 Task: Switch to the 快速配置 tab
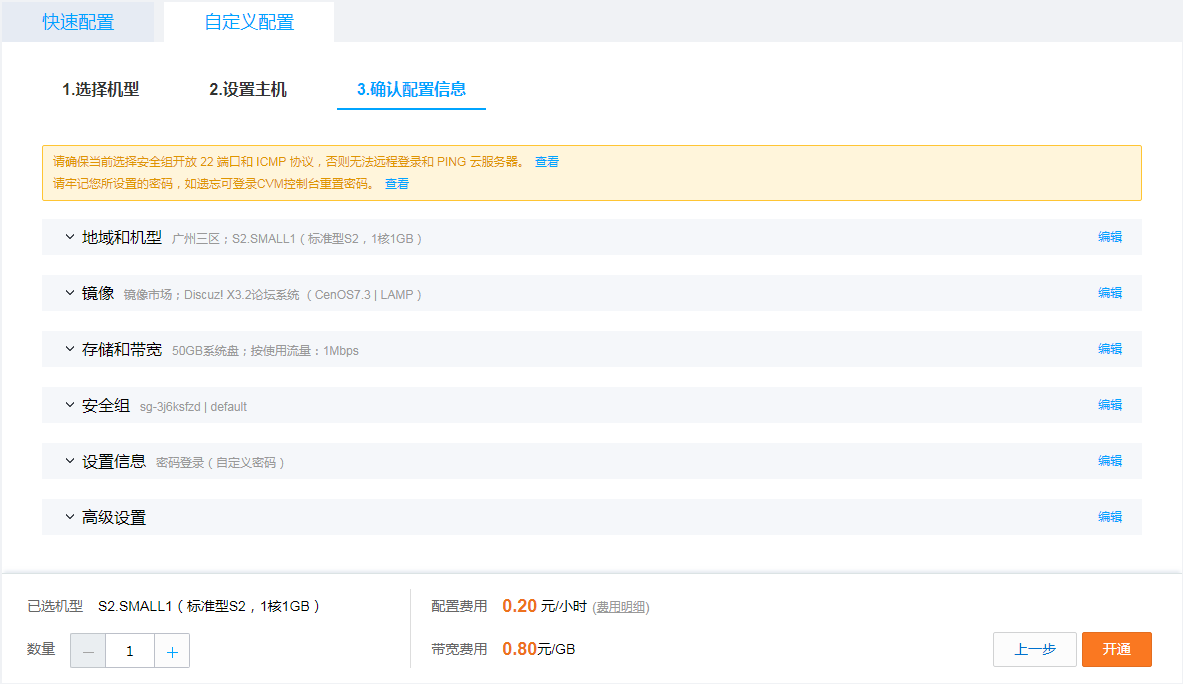[x=78, y=22]
